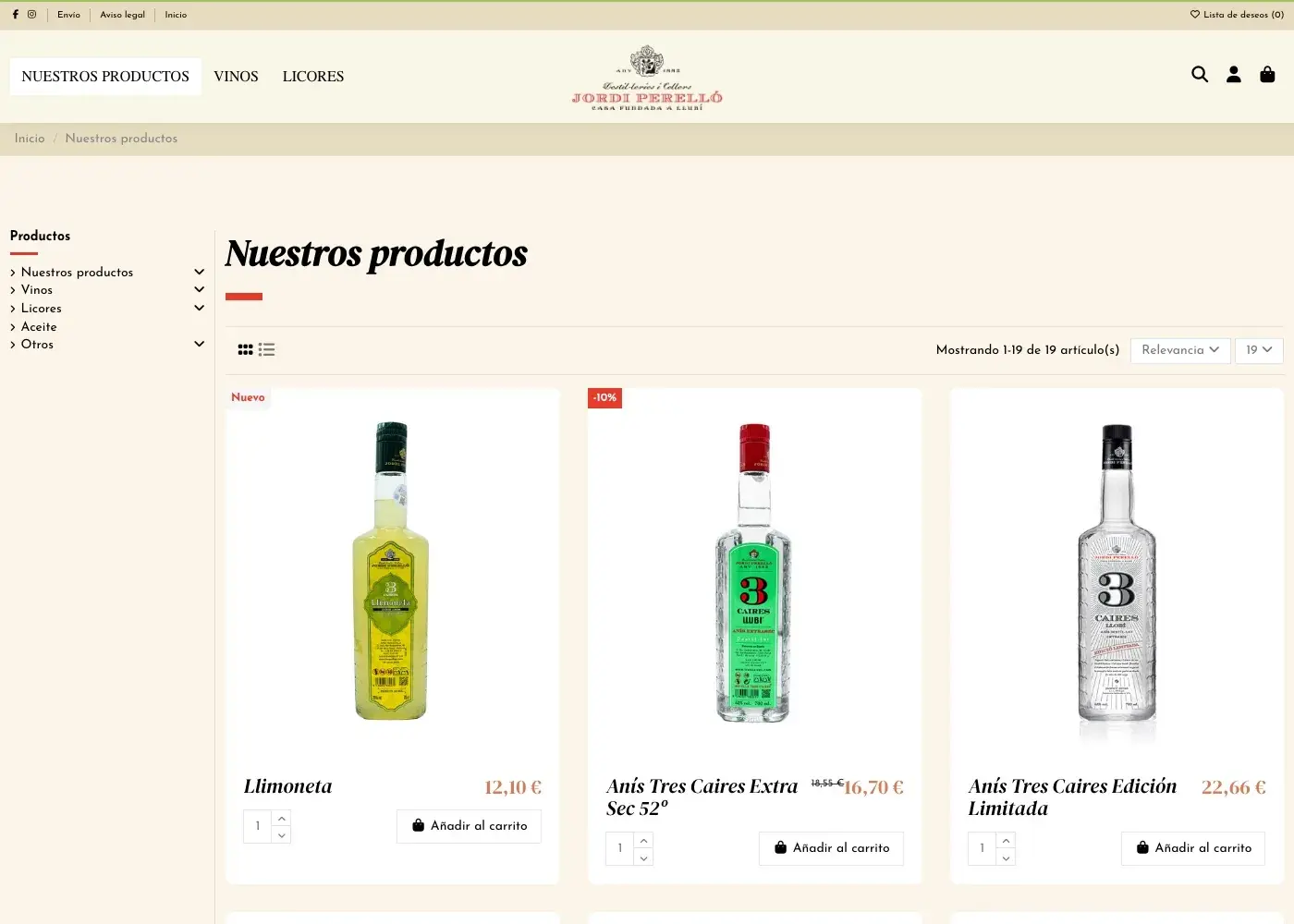Click the -10% discount badge
The width and height of the screenshot is (1294, 924).
coord(604,397)
